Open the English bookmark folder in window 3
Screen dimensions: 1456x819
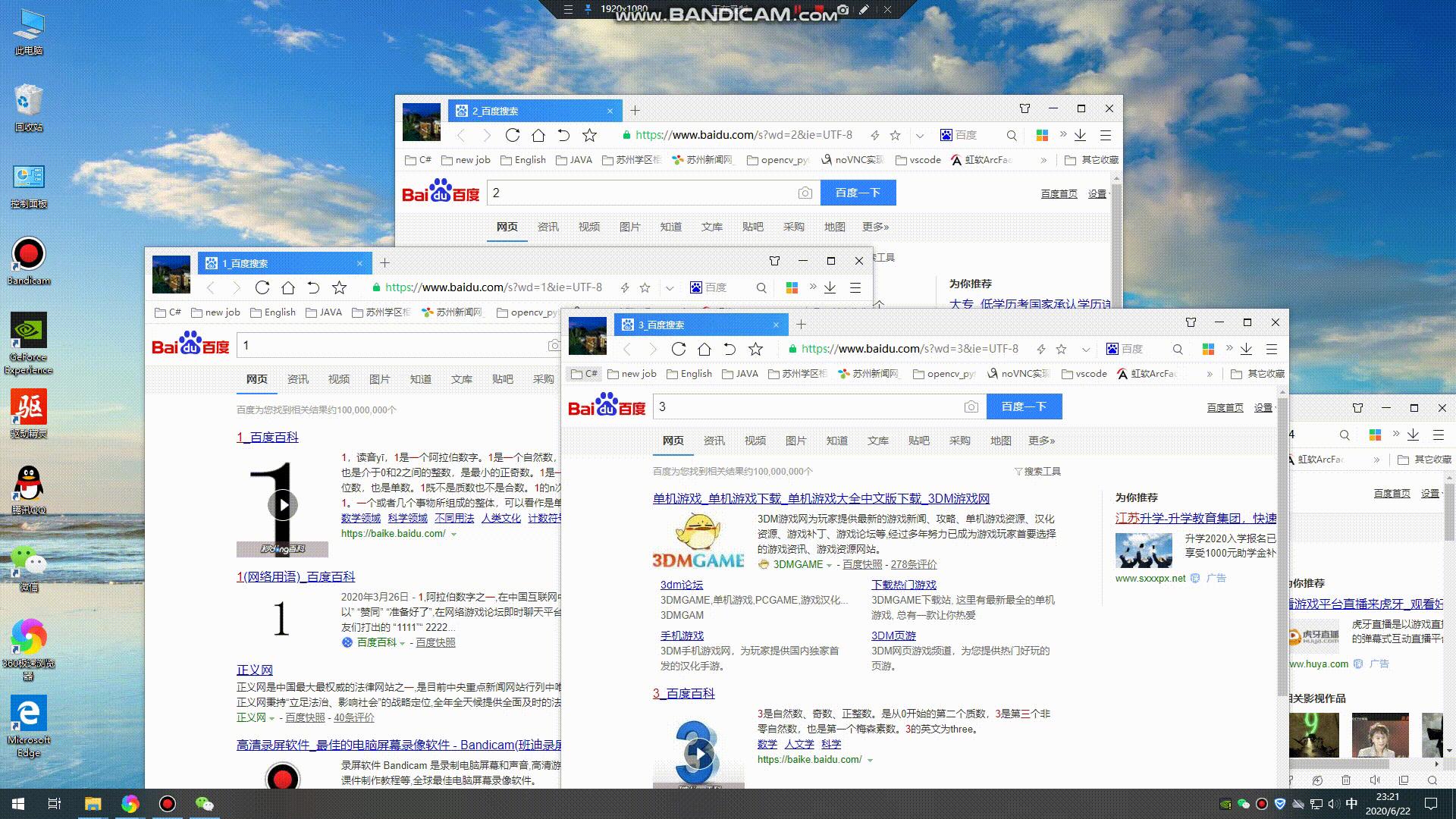[x=689, y=374]
